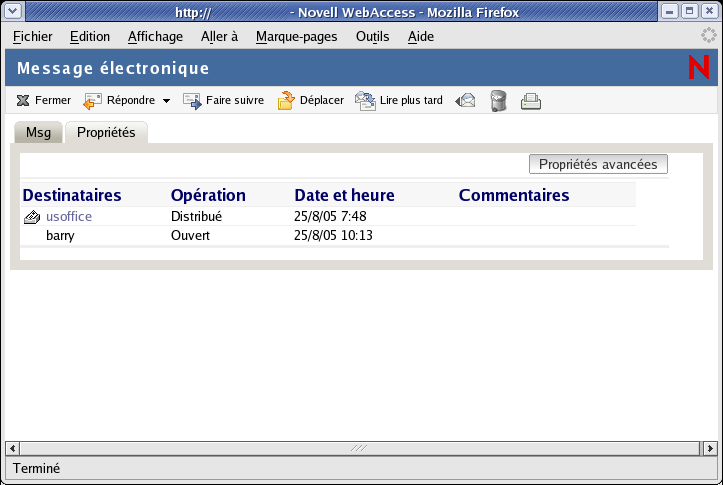Screen dimensions: 723x485
Task: Click the Novell N logo
Action: pyautogui.click(x=699, y=67)
